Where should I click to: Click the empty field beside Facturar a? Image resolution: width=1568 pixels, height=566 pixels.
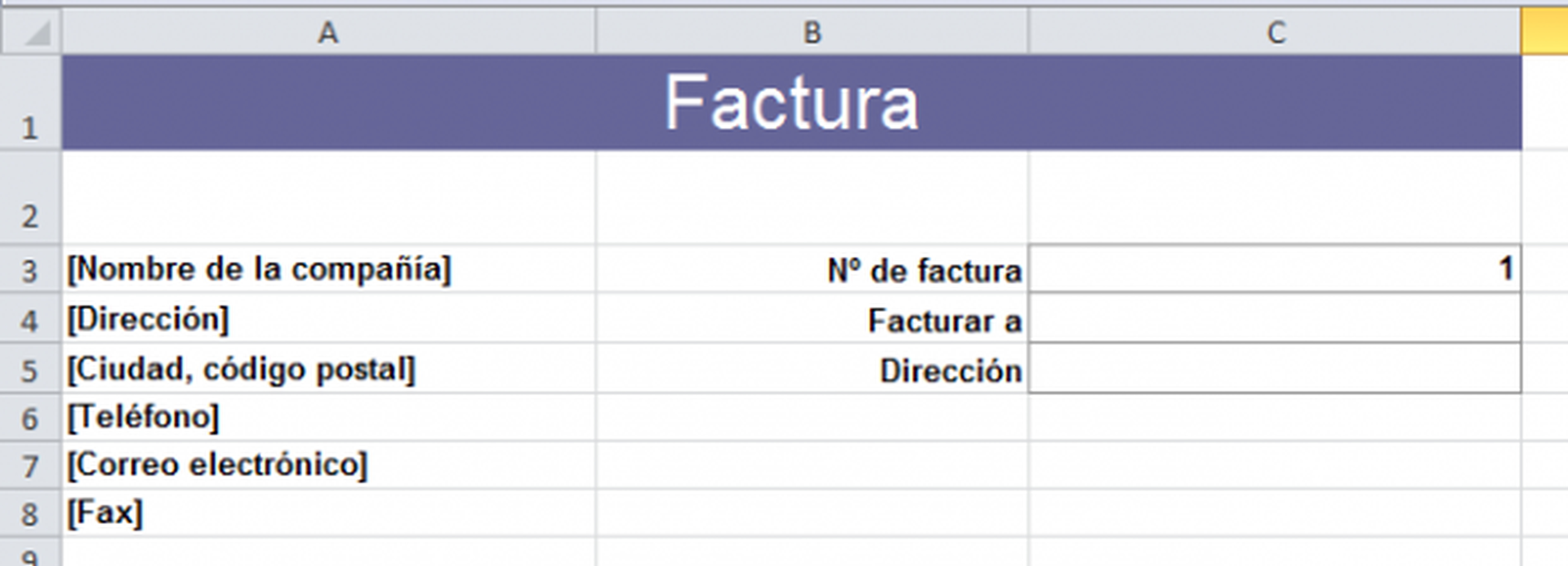pyautogui.click(x=1274, y=318)
